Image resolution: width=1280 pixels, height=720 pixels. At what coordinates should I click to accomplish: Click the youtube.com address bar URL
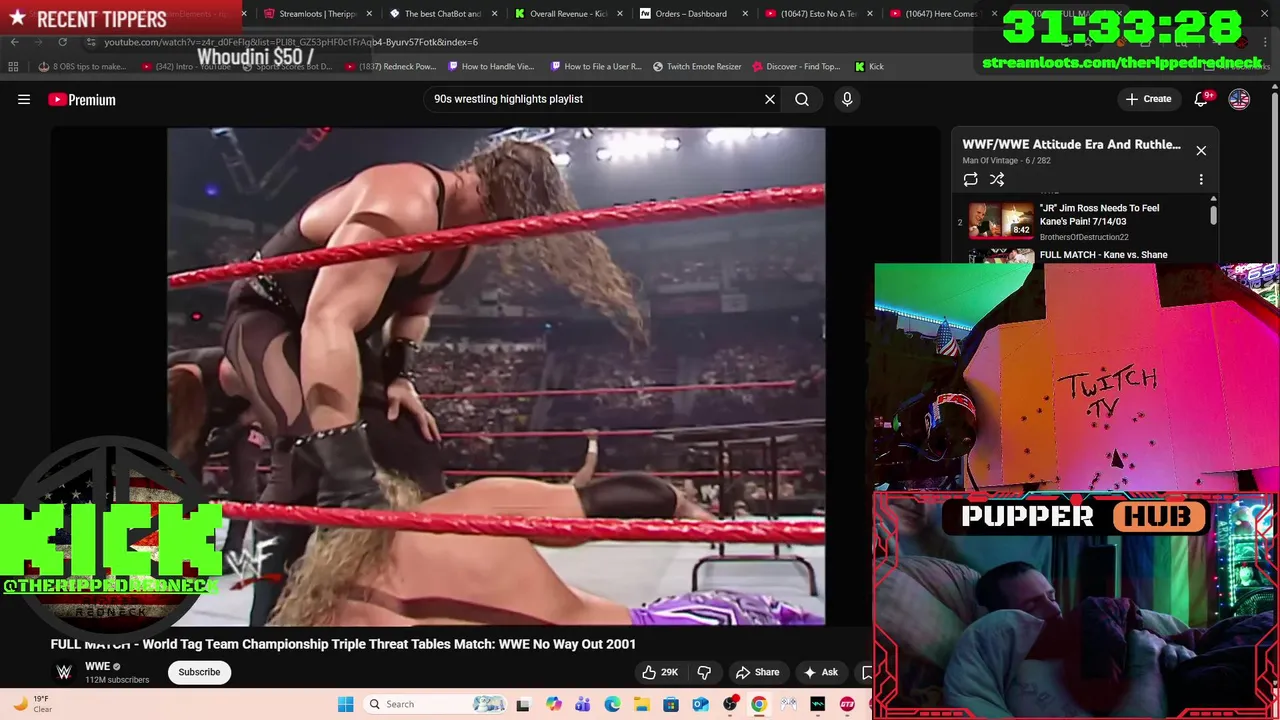[x=290, y=42]
